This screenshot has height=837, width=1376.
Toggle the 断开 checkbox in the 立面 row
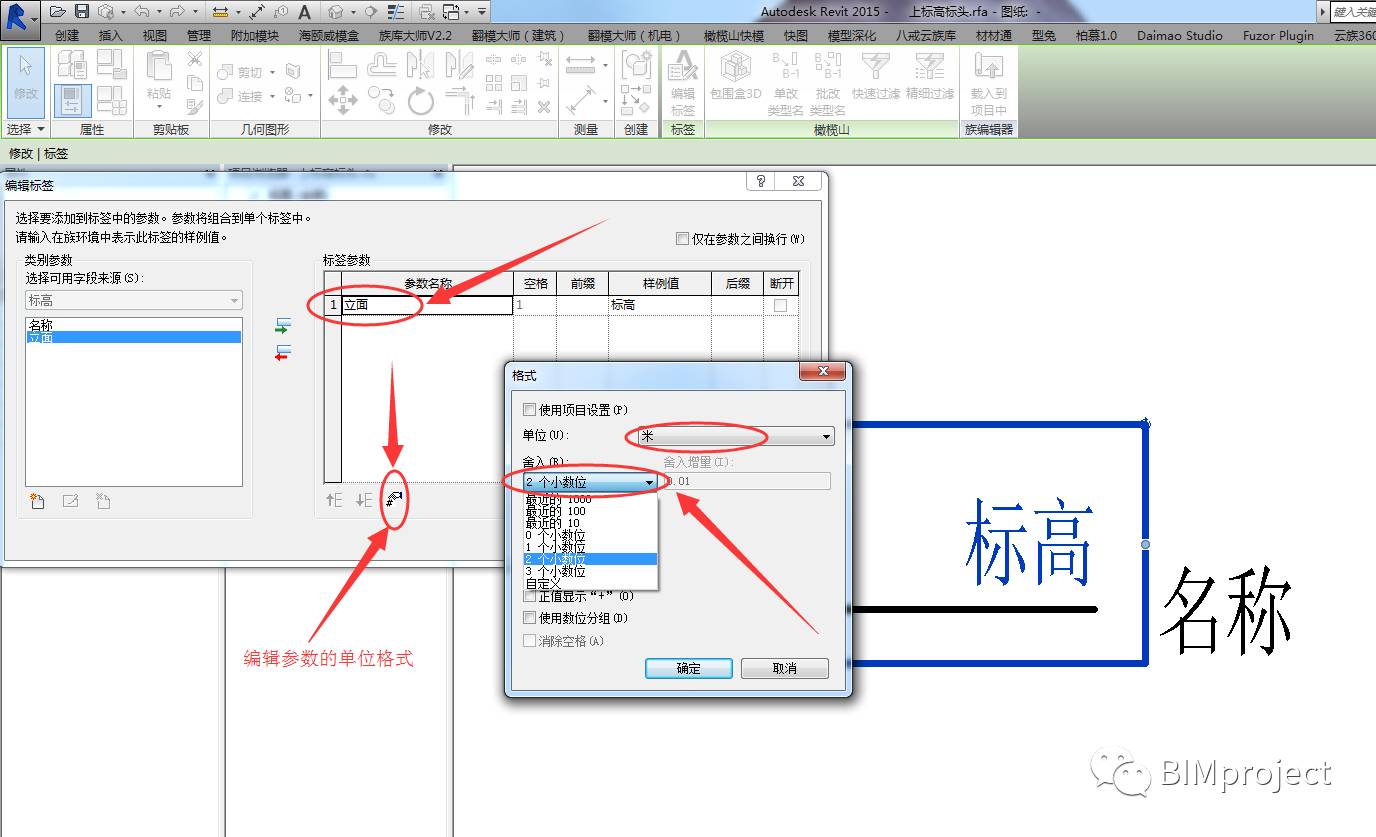tap(780, 305)
